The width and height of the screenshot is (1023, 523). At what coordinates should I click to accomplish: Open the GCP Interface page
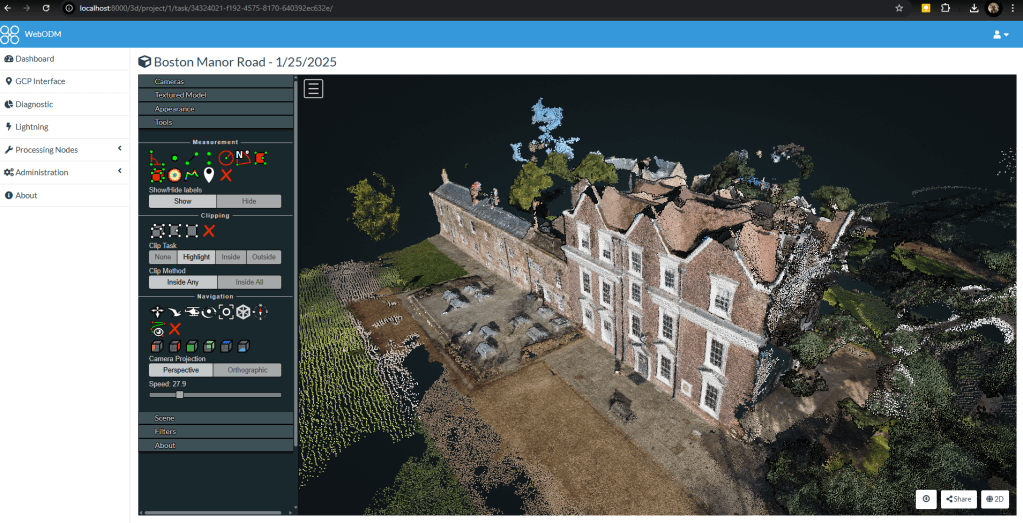tap(40, 81)
